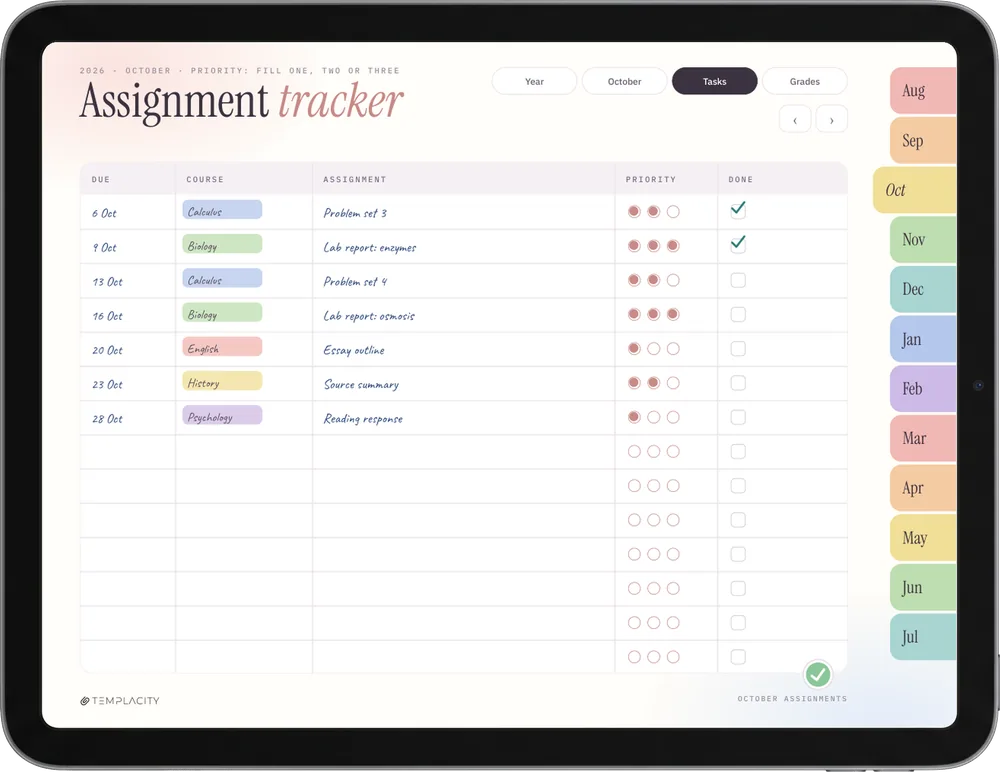Select the Oct month tab
This screenshot has height=772, width=1000.
click(914, 190)
